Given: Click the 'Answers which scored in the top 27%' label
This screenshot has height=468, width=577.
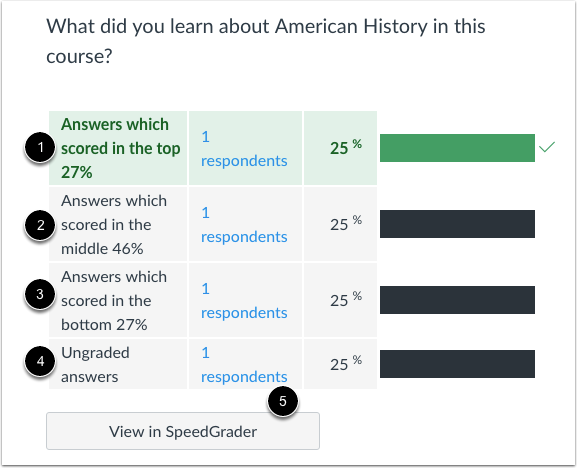Looking at the screenshot, I should pyautogui.click(x=120, y=148).
